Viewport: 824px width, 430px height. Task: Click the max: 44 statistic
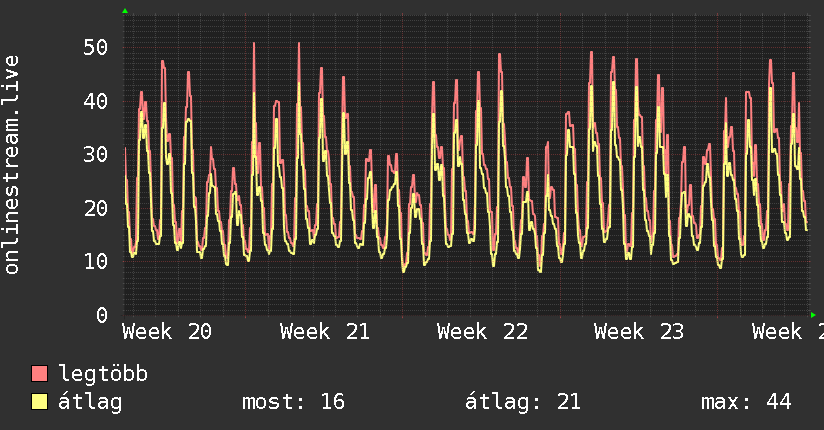[746, 402]
